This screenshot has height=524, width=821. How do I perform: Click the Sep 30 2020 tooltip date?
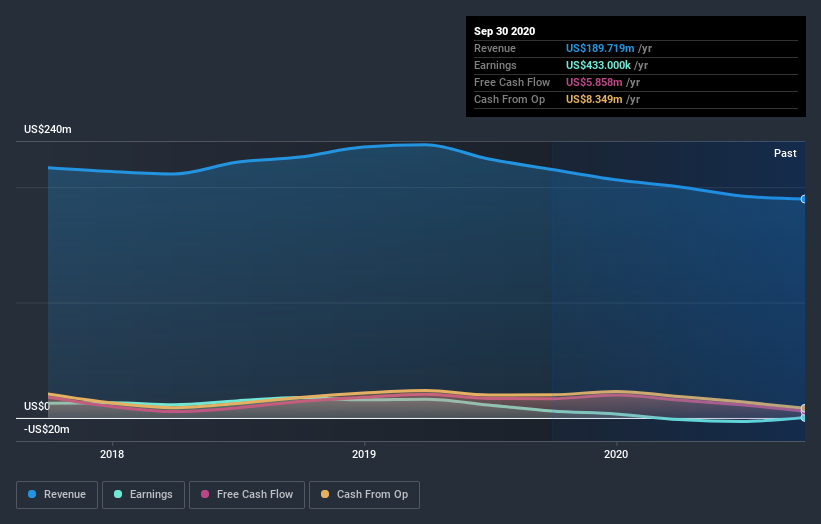tap(505, 31)
